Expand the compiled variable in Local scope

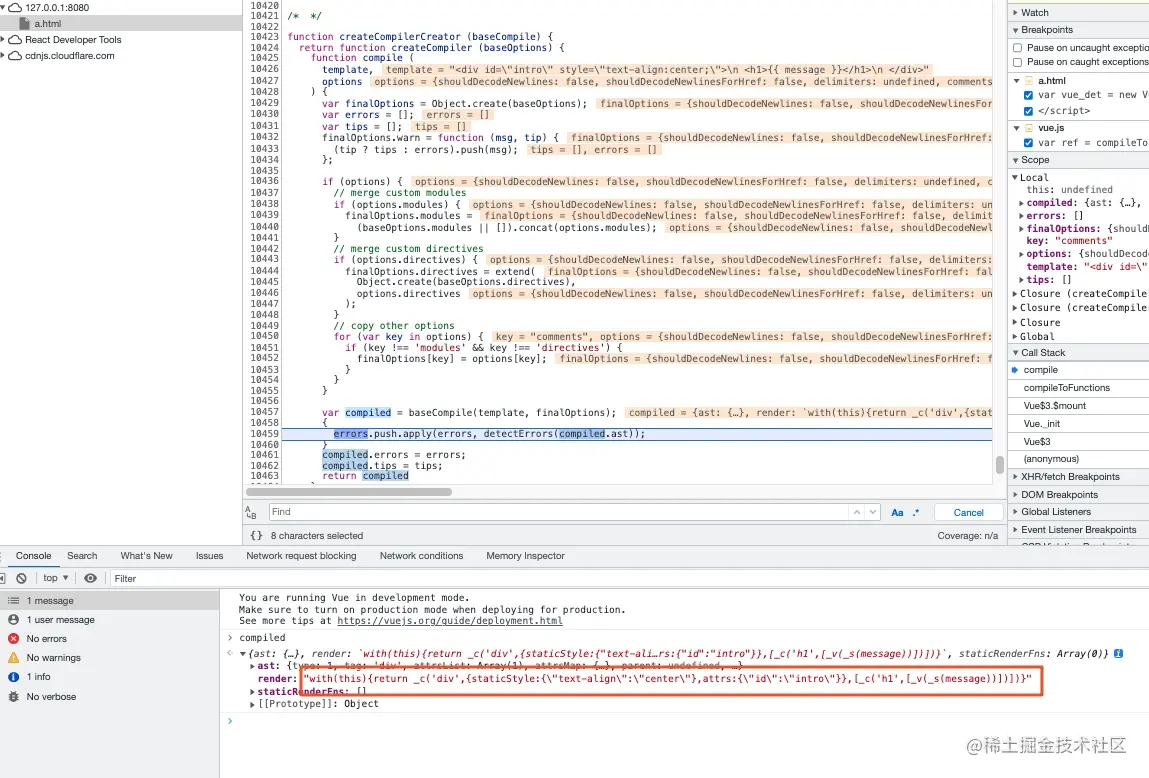(1021, 203)
